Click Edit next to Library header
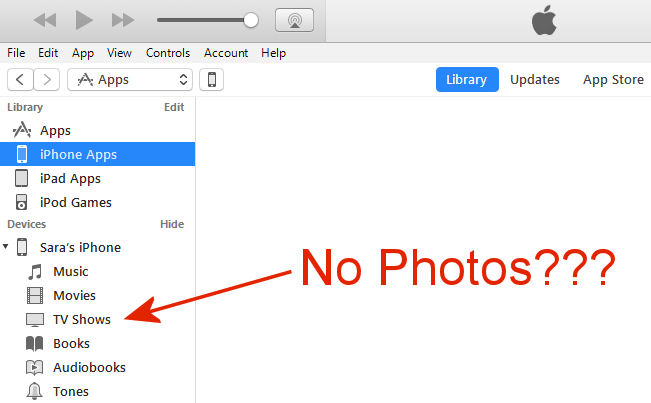 (x=174, y=107)
